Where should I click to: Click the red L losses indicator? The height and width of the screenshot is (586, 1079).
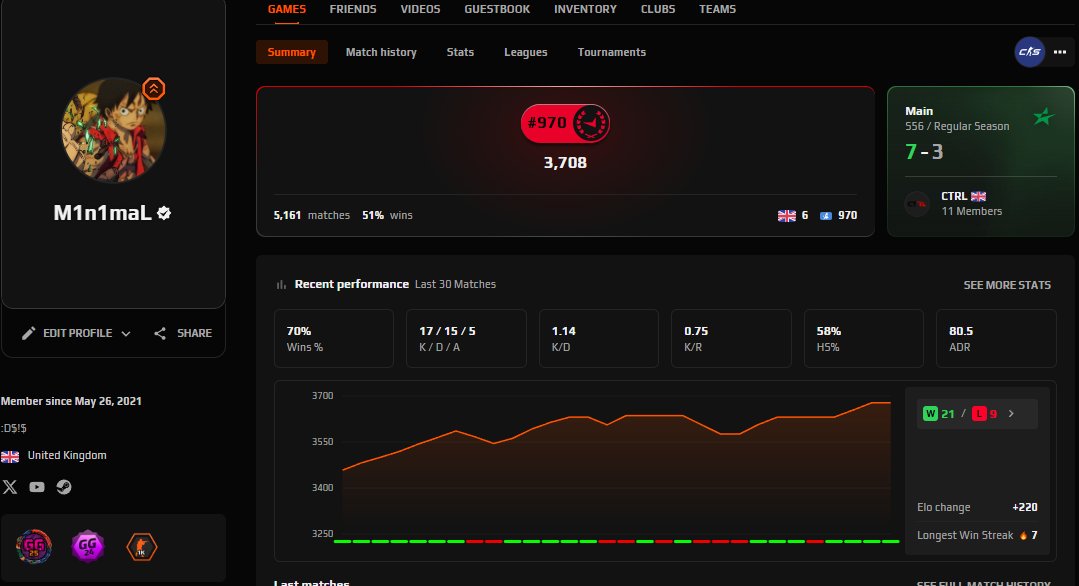[979, 413]
